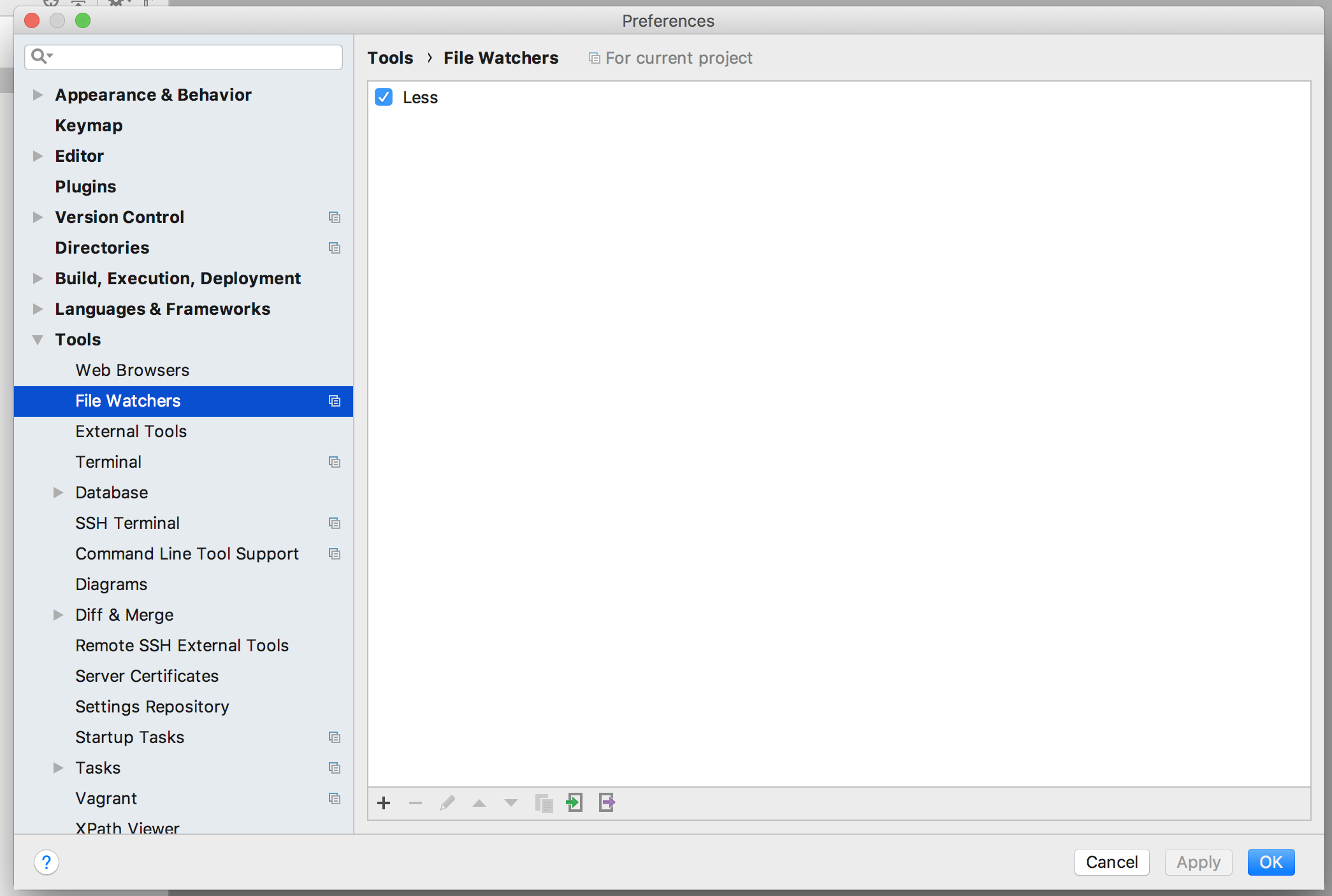
Task: Click project-level icon beside Startup Tasks
Action: (335, 737)
